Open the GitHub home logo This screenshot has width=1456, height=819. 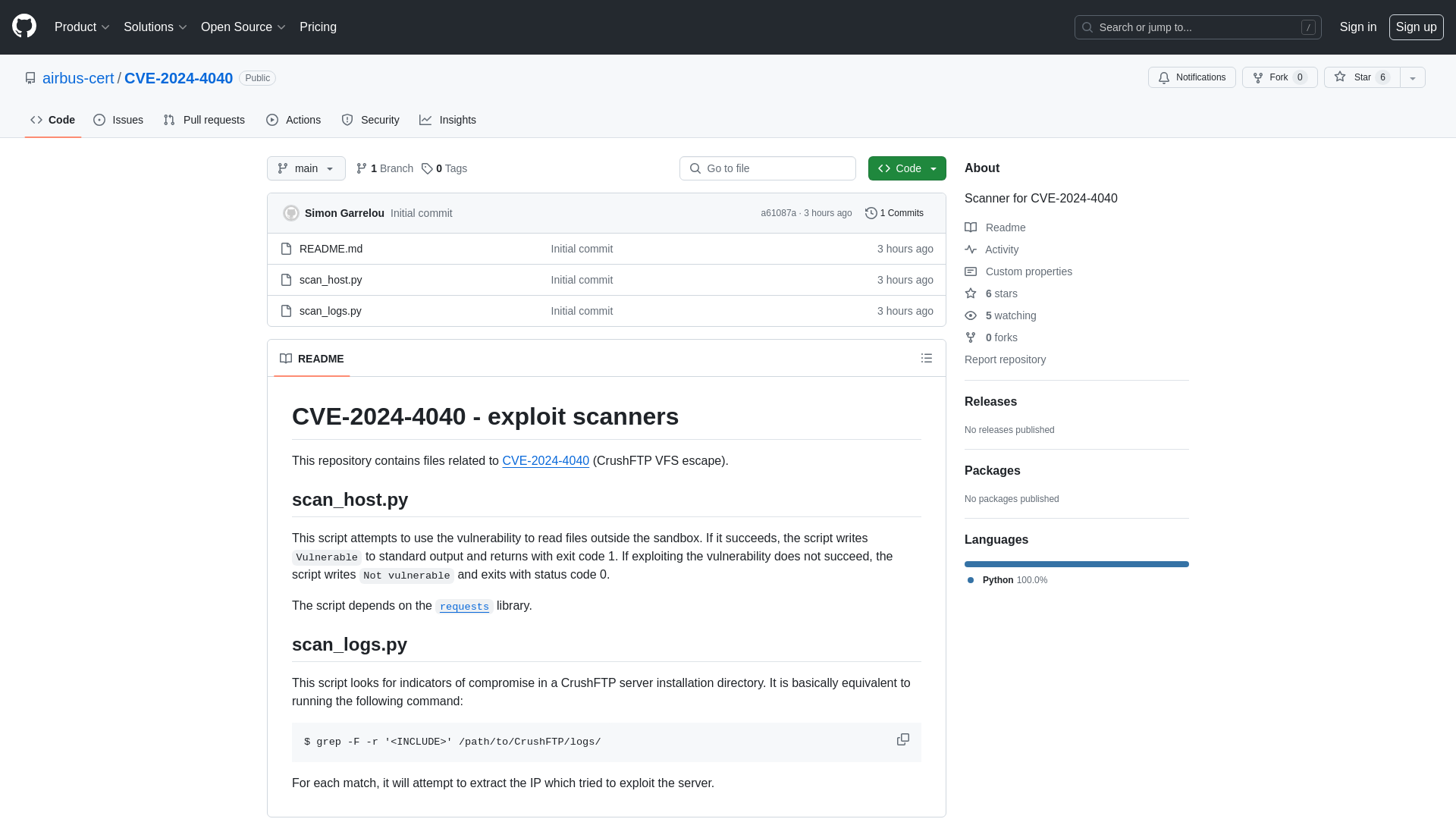click(24, 27)
